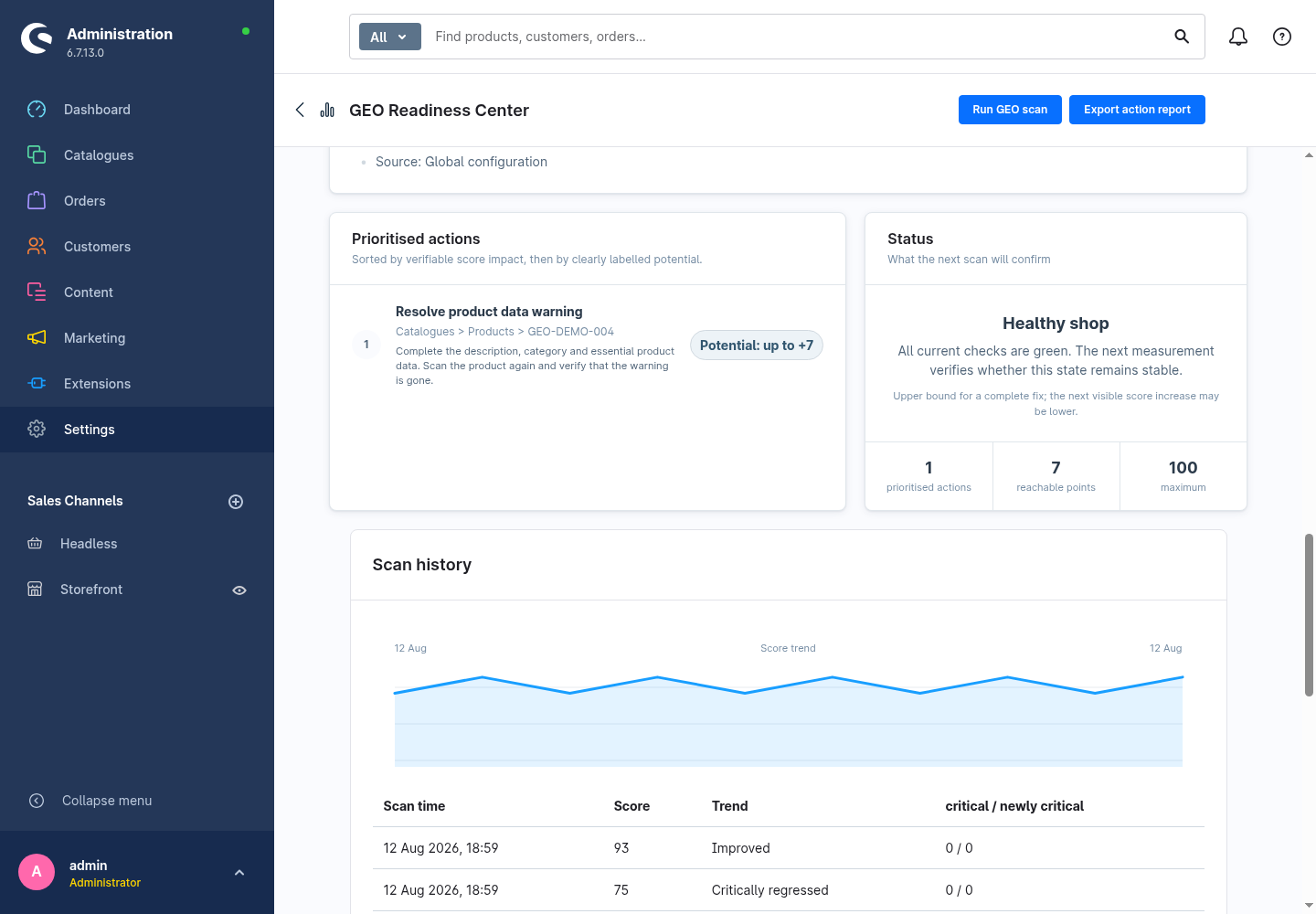Open the Headless sales channel
This screenshot has width=1316, height=914.
[x=89, y=544]
